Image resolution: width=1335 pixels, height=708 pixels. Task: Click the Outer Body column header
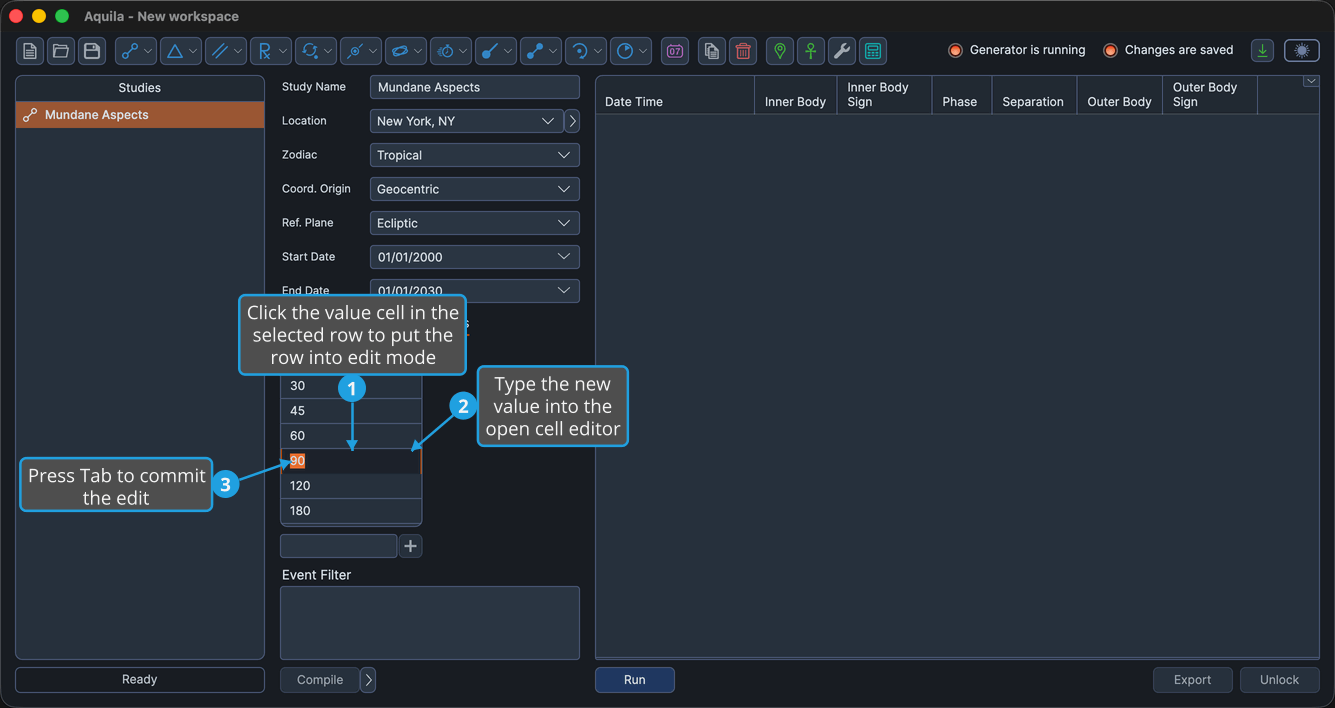tap(1120, 95)
